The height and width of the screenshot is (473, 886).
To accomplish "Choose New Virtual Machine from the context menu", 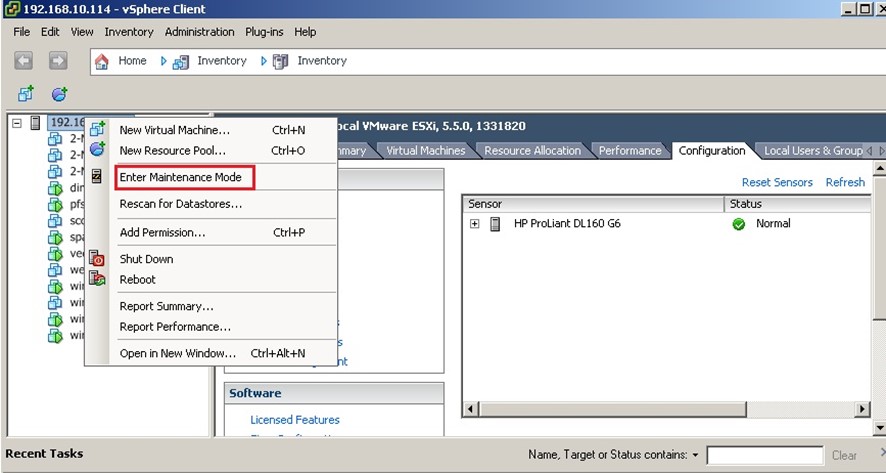I will coord(211,131).
